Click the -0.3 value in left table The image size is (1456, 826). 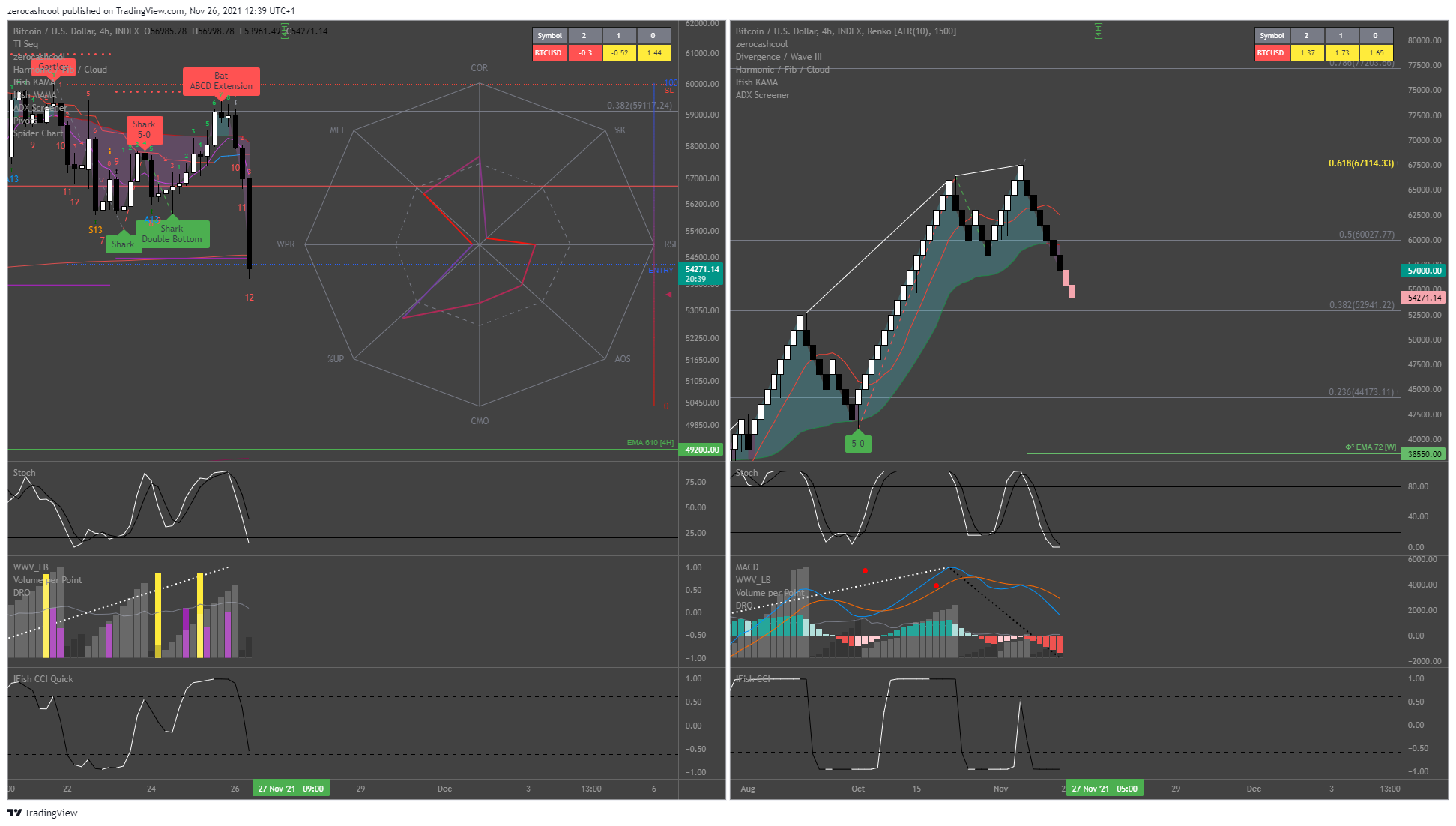[x=585, y=53]
